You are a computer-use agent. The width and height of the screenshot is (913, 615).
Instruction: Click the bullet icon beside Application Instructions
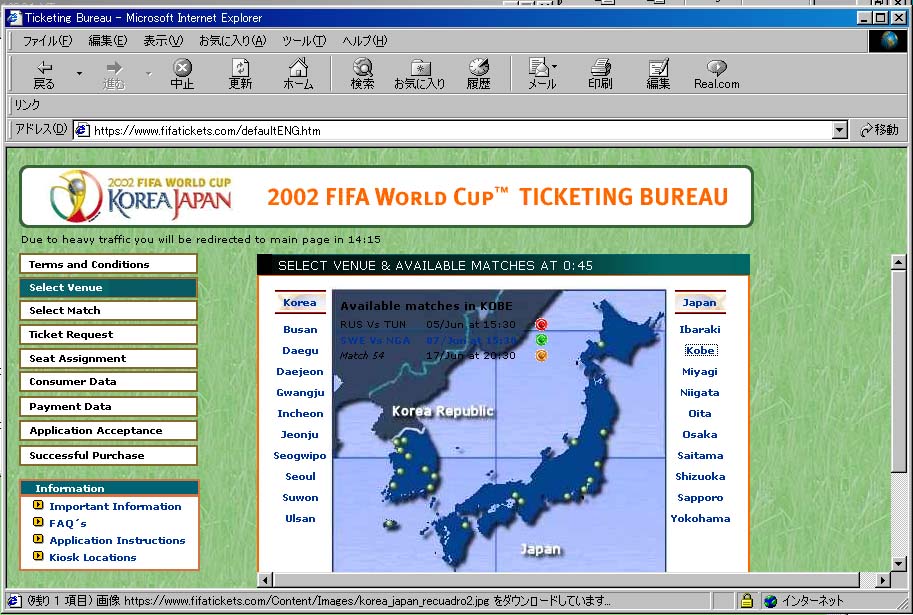pos(38,539)
